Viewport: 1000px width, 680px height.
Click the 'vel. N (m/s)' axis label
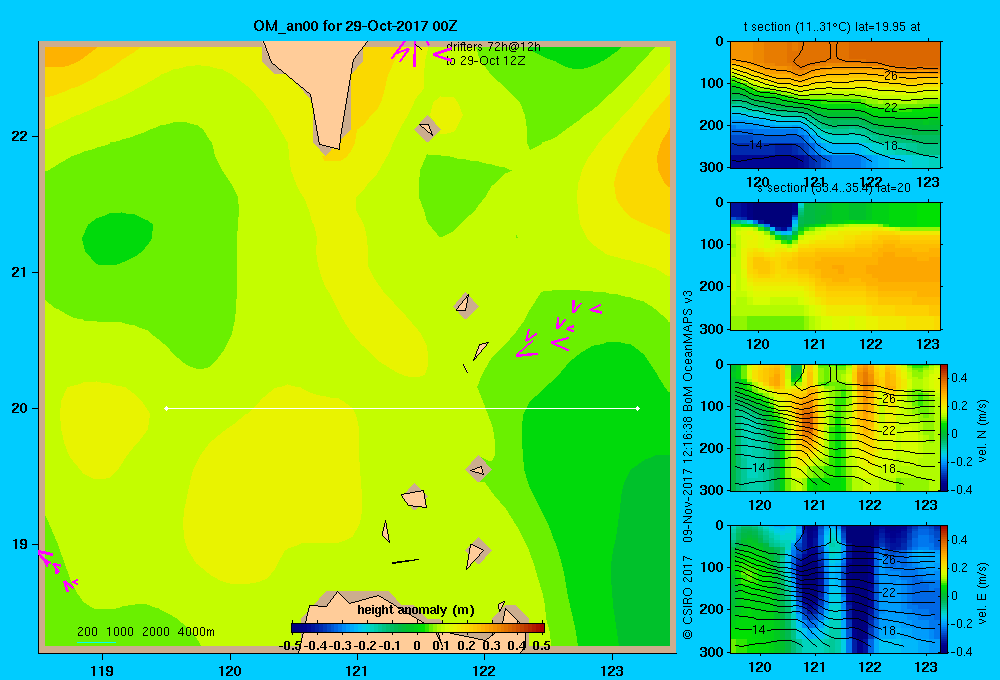pyautogui.click(x=983, y=431)
